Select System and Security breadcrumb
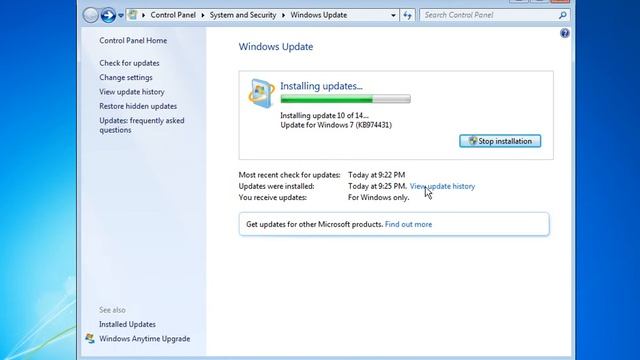The width and height of the screenshot is (640, 360). click(243, 15)
